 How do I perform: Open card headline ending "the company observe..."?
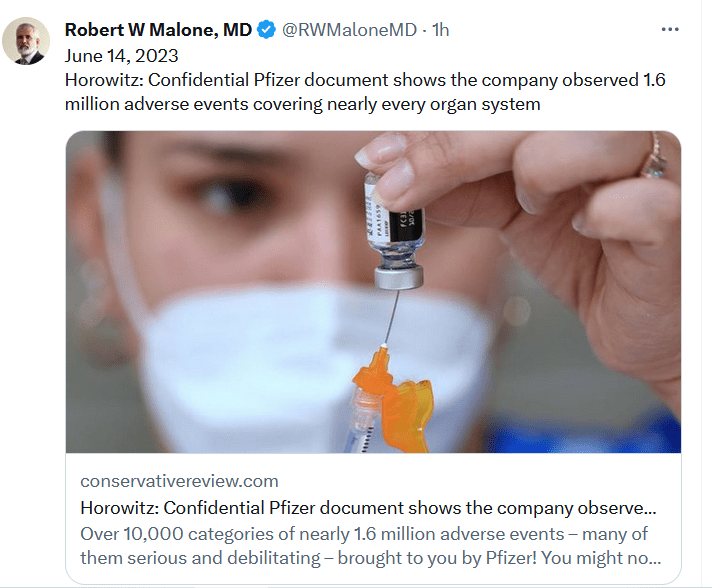click(368, 506)
